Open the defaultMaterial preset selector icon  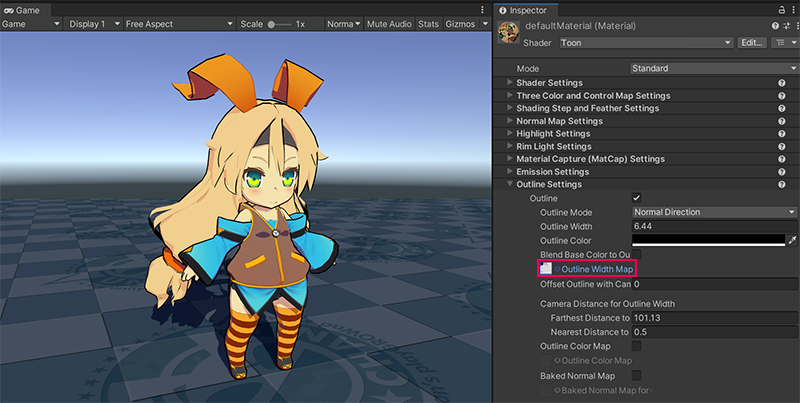click(785, 26)
